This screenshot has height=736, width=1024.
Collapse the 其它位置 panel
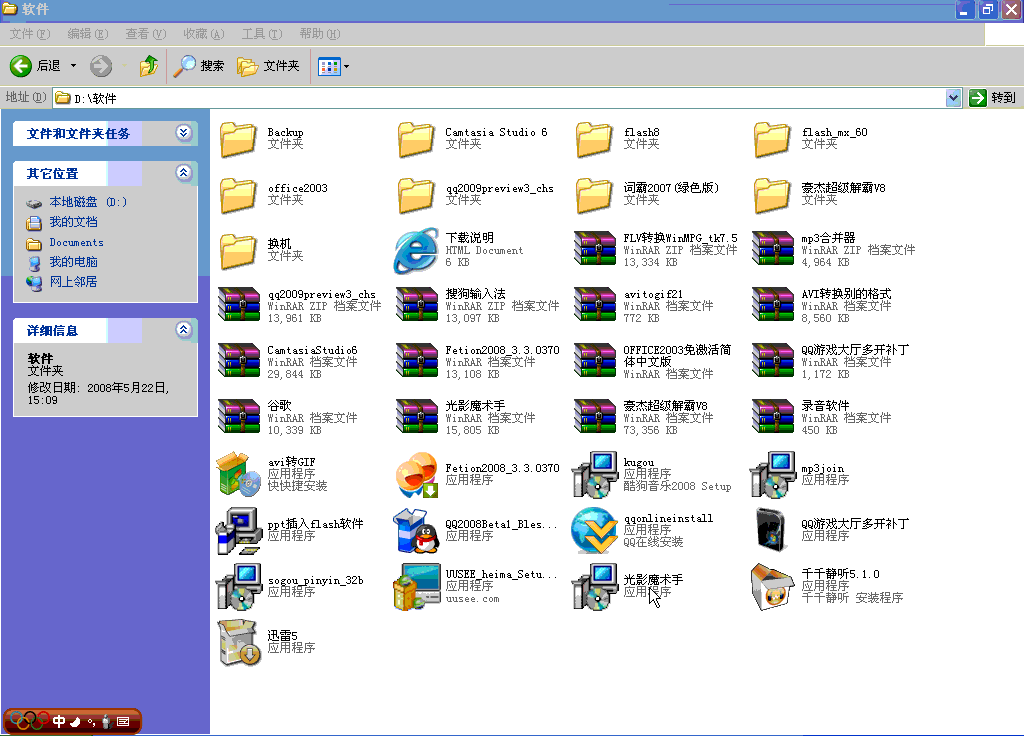184,173
